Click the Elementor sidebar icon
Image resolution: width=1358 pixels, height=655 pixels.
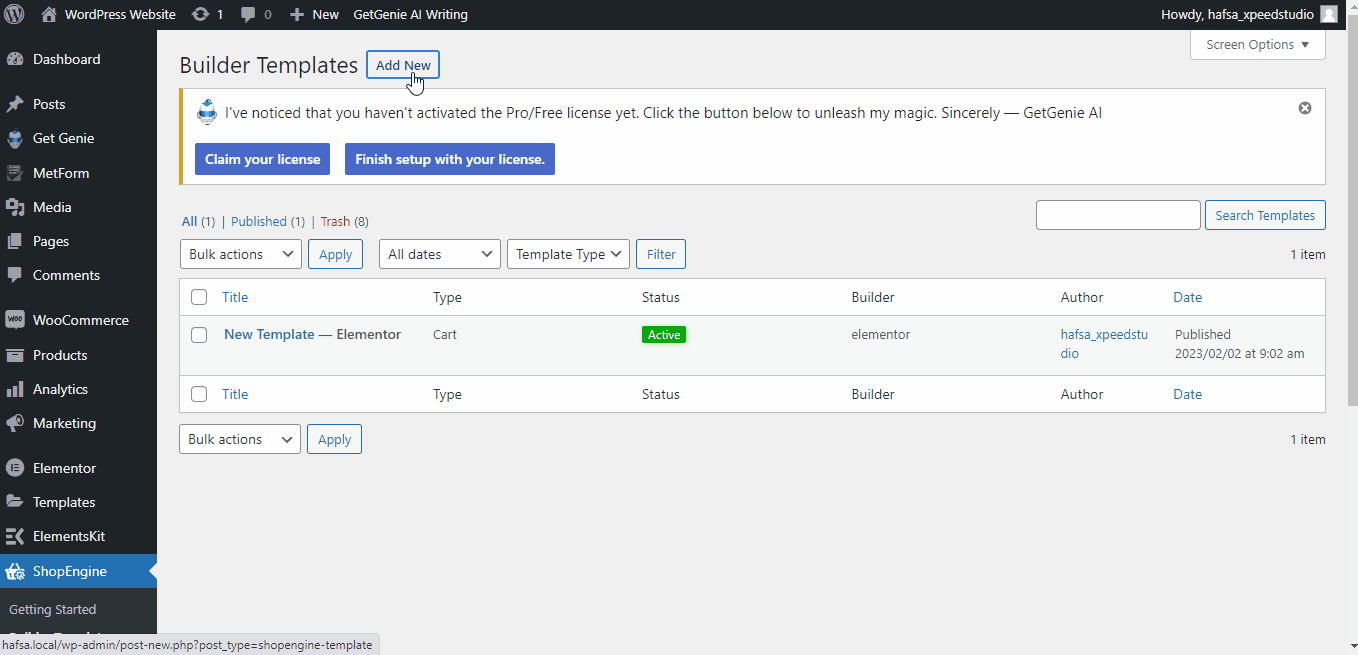coord(15,468)
